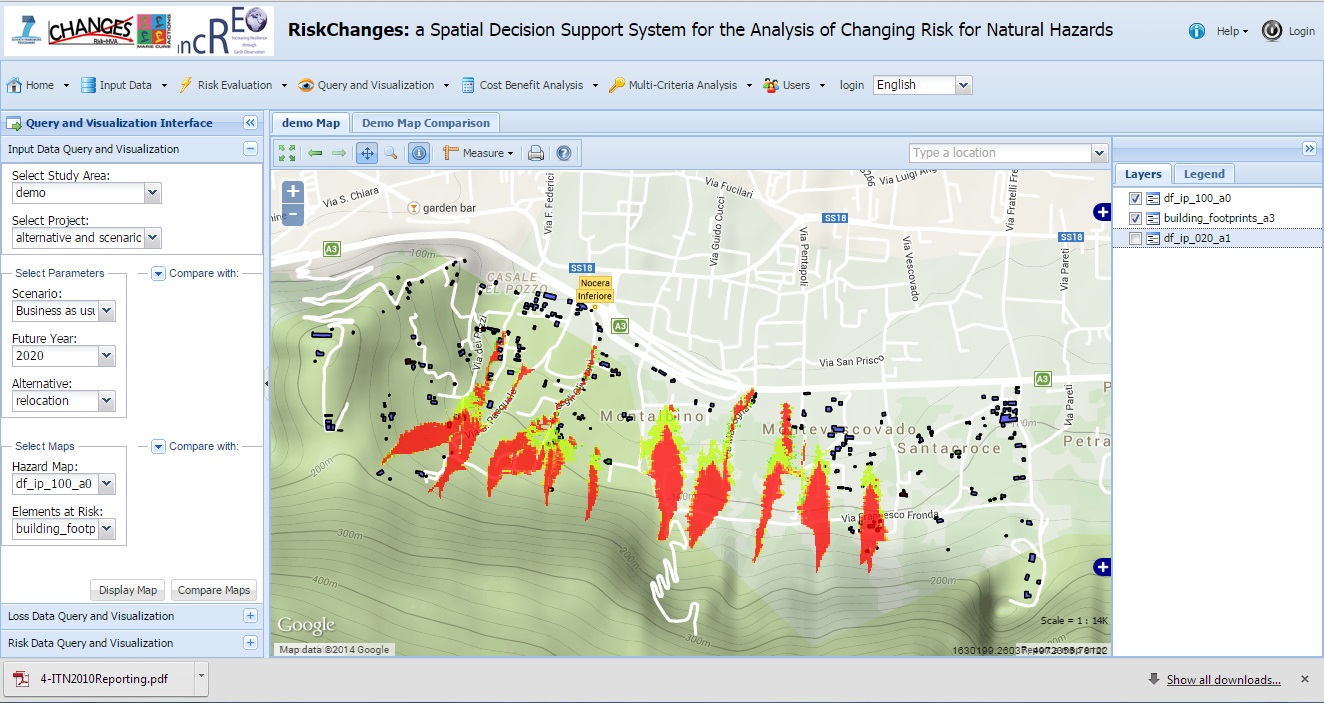1324x703 pixels.
Task: Open the Future Year dropdown
Action: tap(107, 356)
